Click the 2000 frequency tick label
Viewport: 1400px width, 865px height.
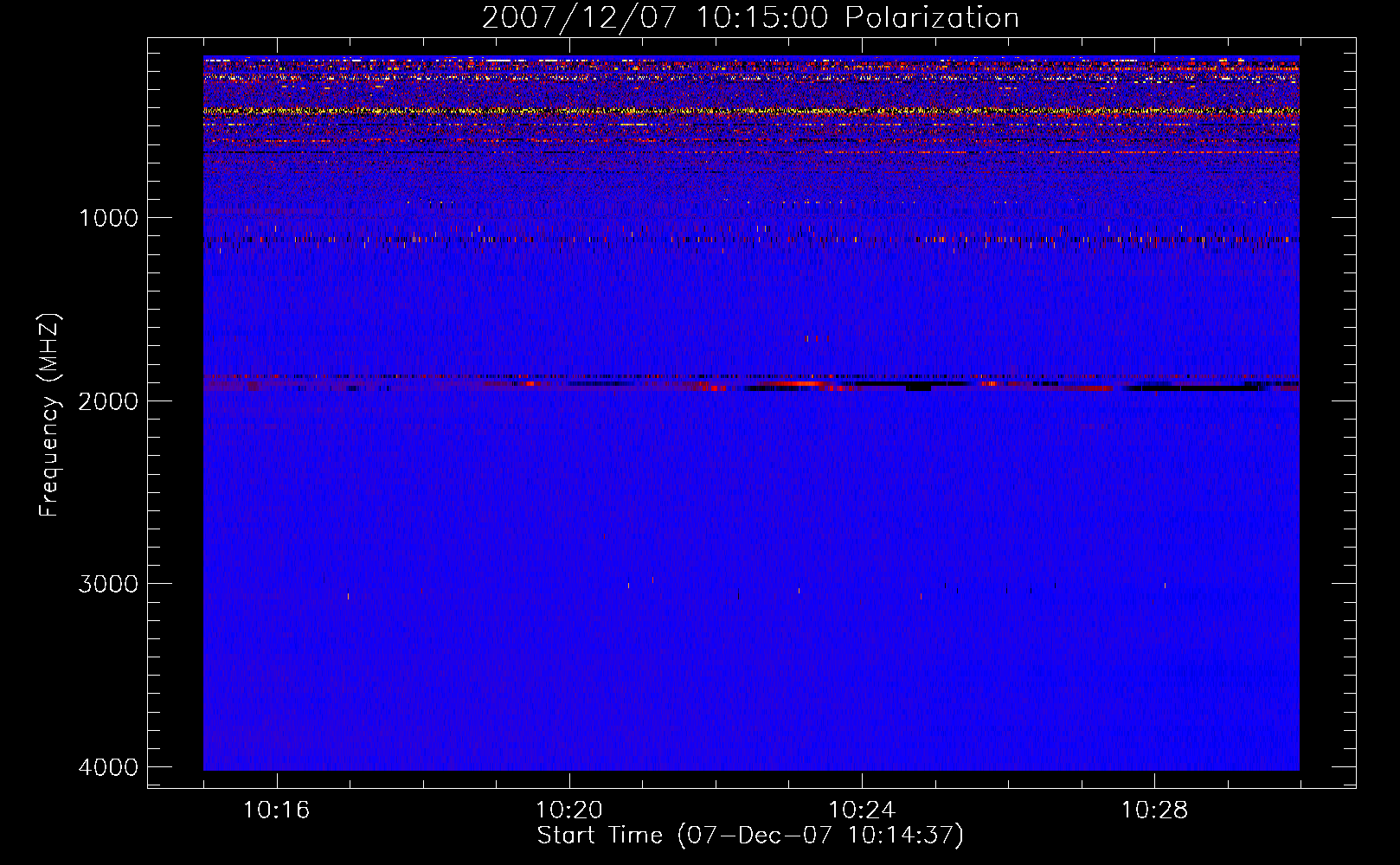point(108,401)
